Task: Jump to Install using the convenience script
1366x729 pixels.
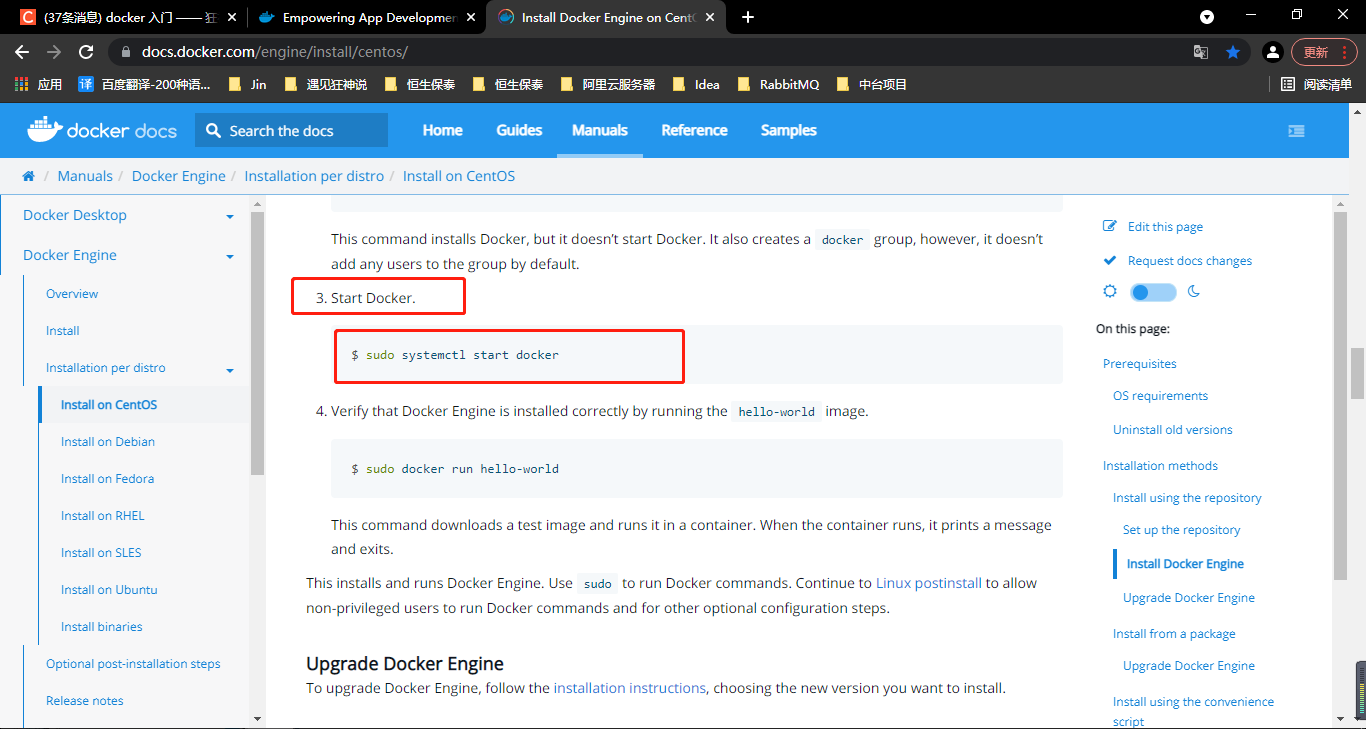Action: pos(1193,711)
